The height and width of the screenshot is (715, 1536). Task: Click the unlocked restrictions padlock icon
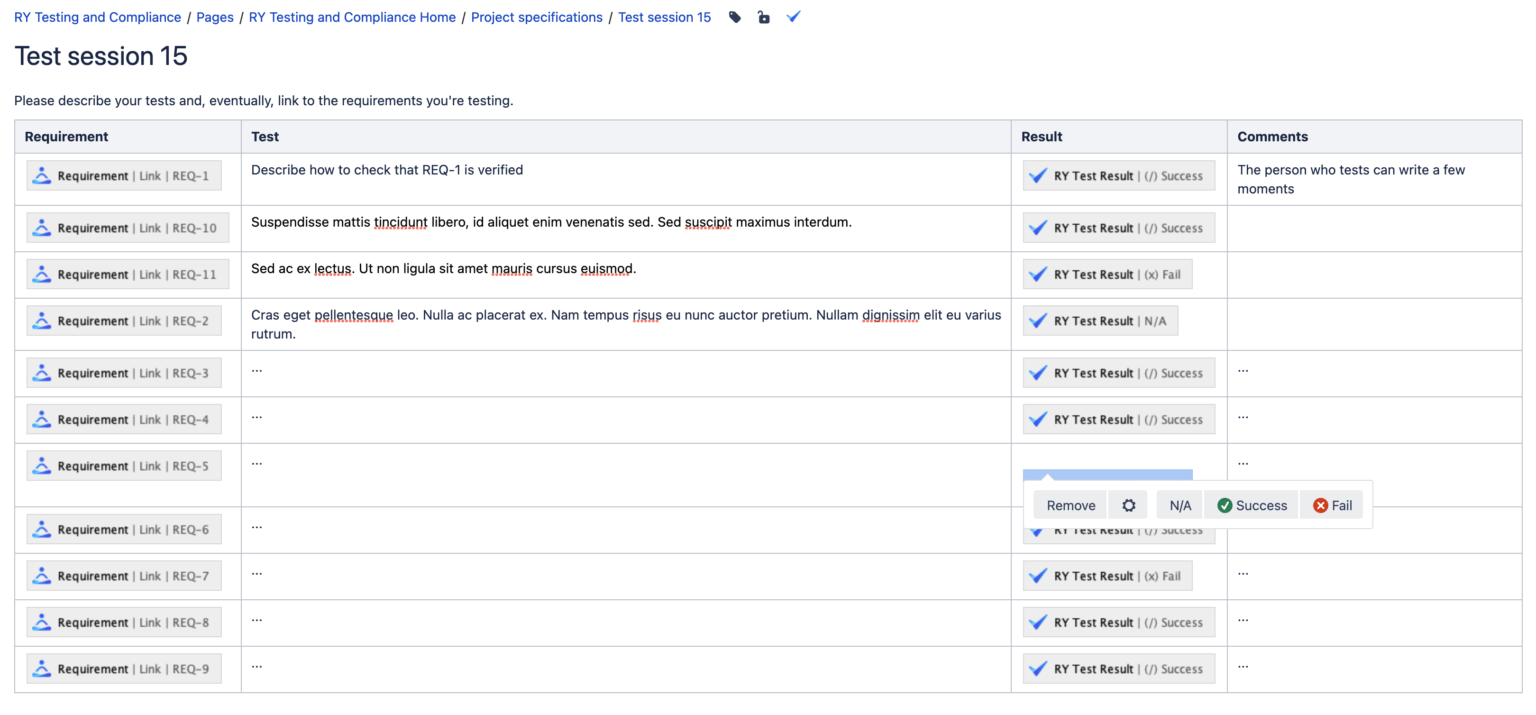(764, 17)
